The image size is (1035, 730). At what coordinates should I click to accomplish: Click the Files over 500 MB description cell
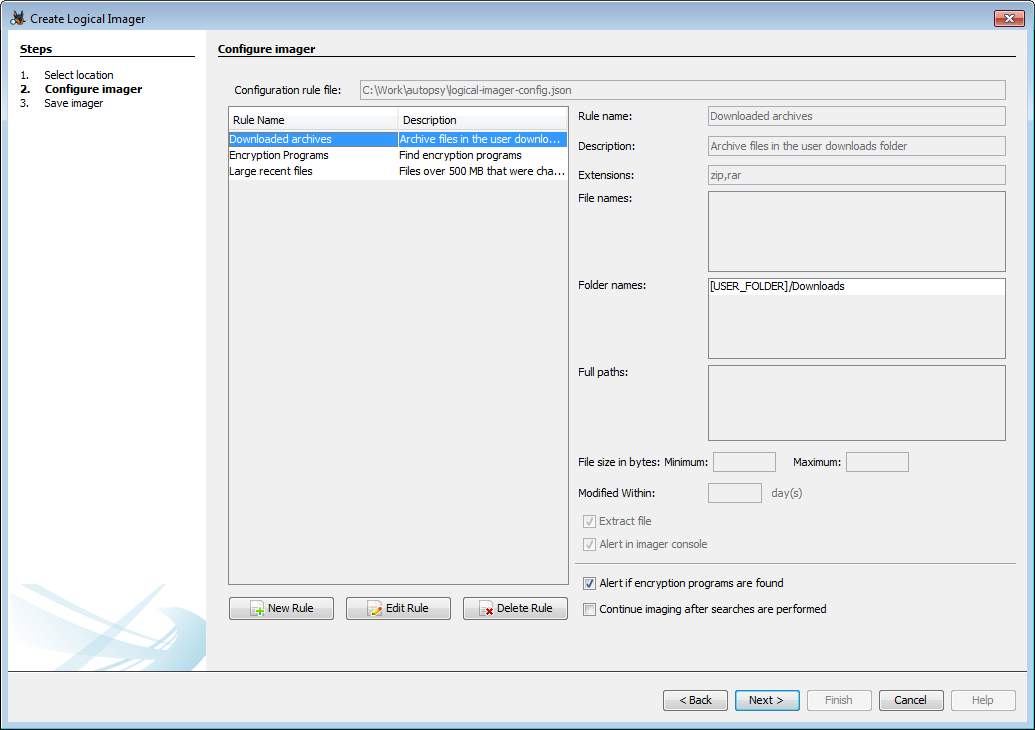point(483,171)
